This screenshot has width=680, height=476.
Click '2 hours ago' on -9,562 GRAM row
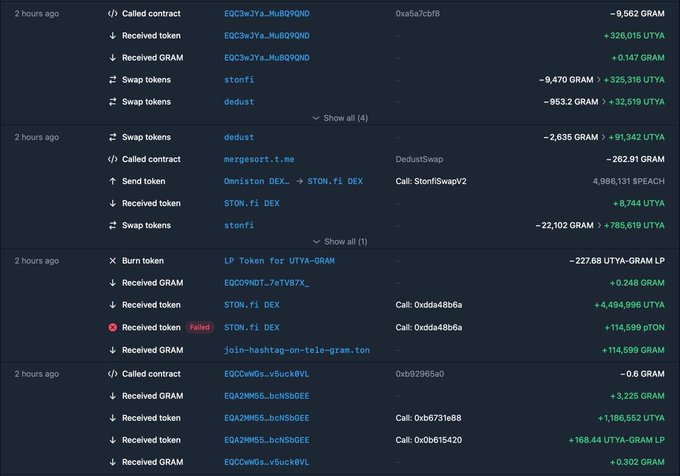pos(37,13)
